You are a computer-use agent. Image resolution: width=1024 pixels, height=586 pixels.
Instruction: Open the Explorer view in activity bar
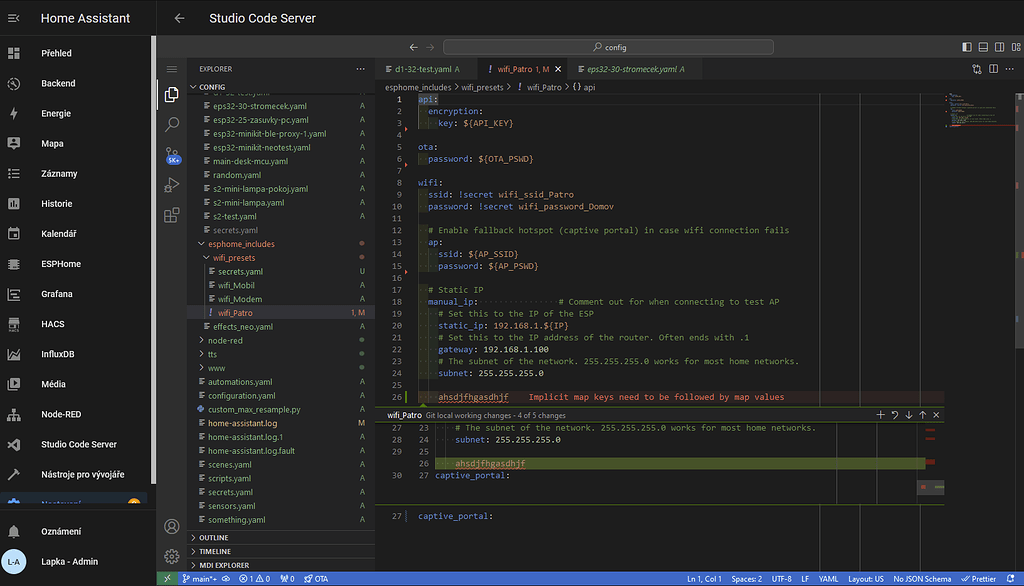coord(172,95)
